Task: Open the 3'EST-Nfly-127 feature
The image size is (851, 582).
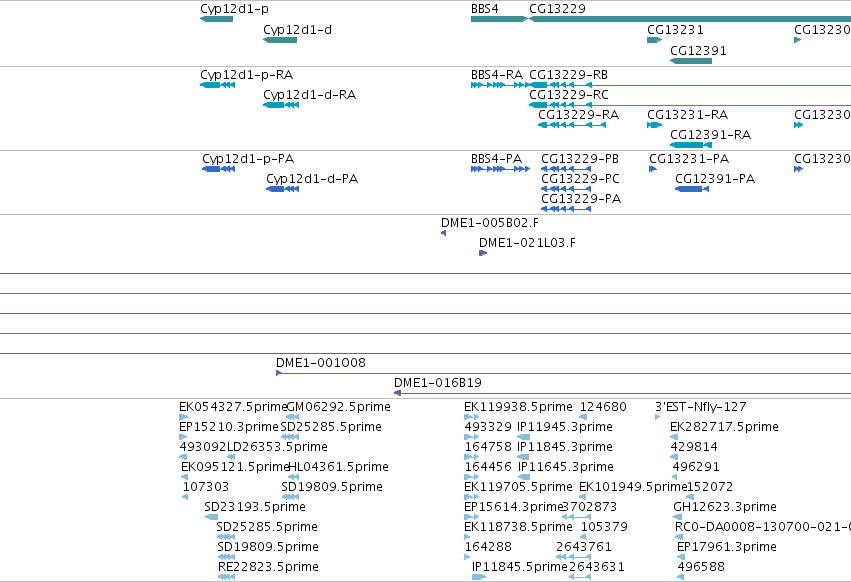Action: (658, 417)
